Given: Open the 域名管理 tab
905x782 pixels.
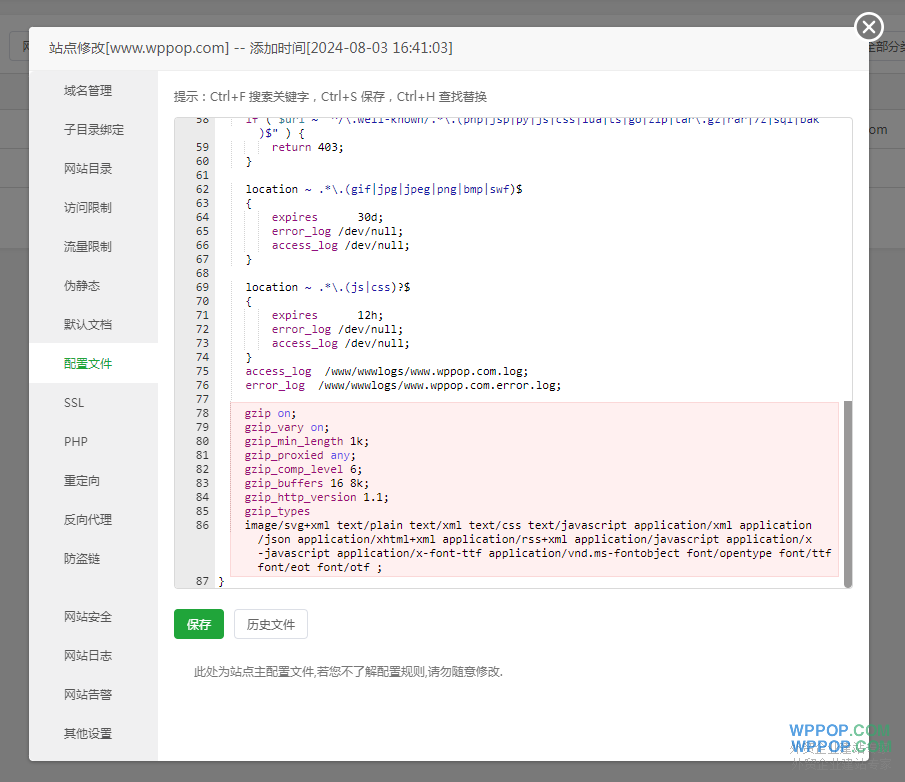Looking at the screenshot, I should pos(88,91).
